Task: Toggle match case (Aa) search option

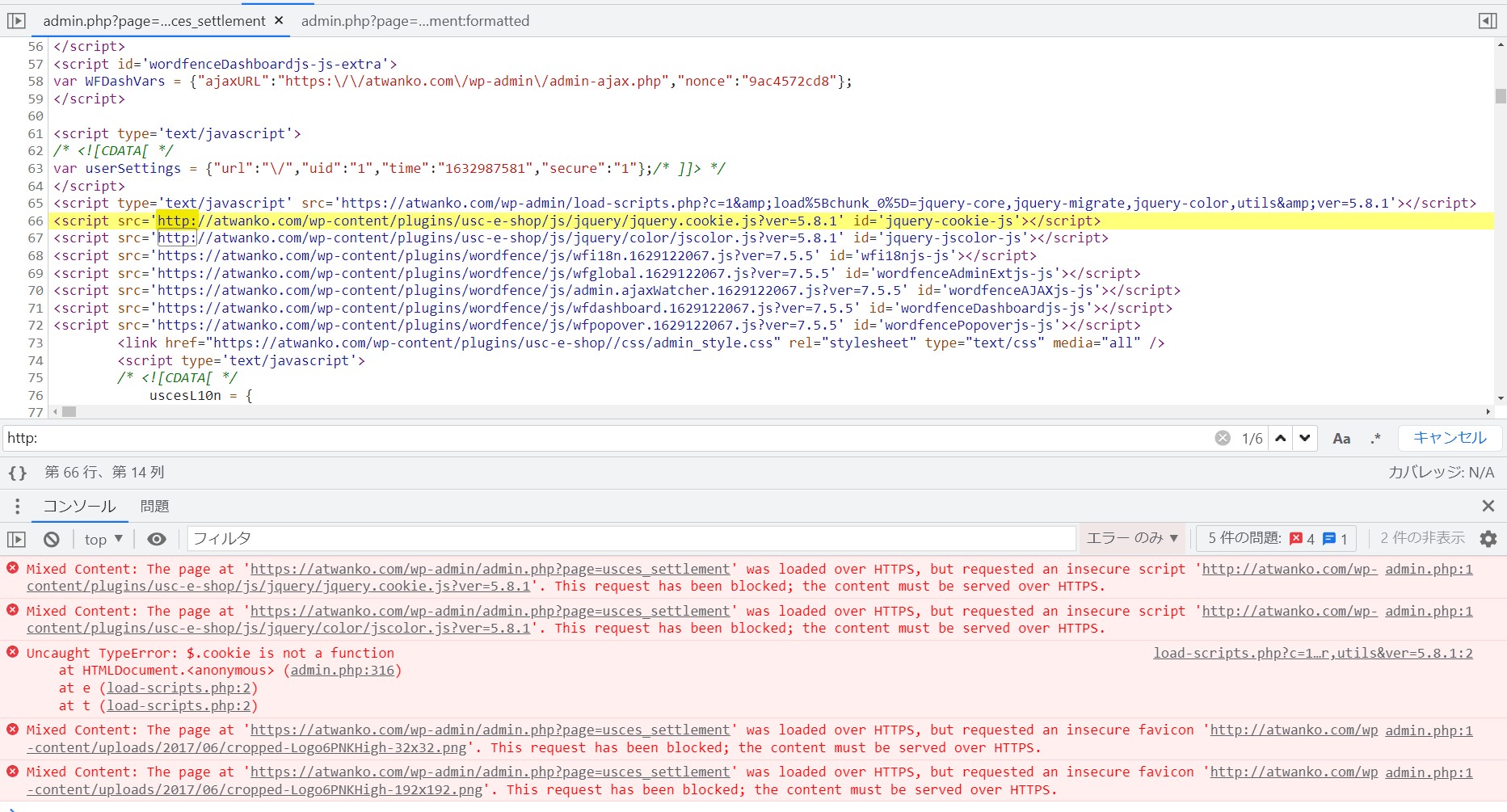Action: click(1341, 438)
